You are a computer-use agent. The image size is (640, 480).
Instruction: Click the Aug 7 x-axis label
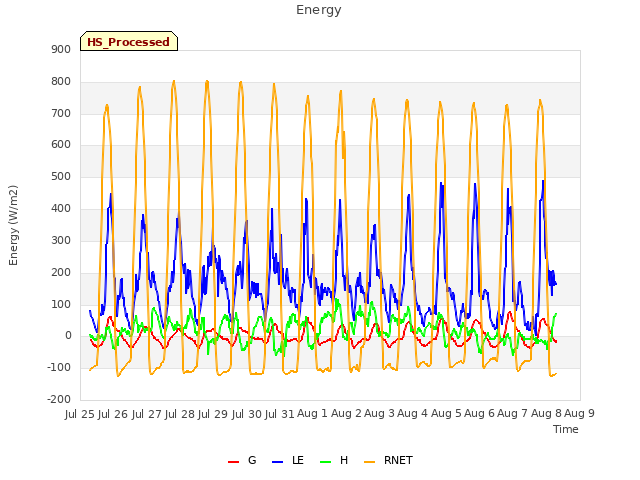pyautogui.click(x=512, y=413)
